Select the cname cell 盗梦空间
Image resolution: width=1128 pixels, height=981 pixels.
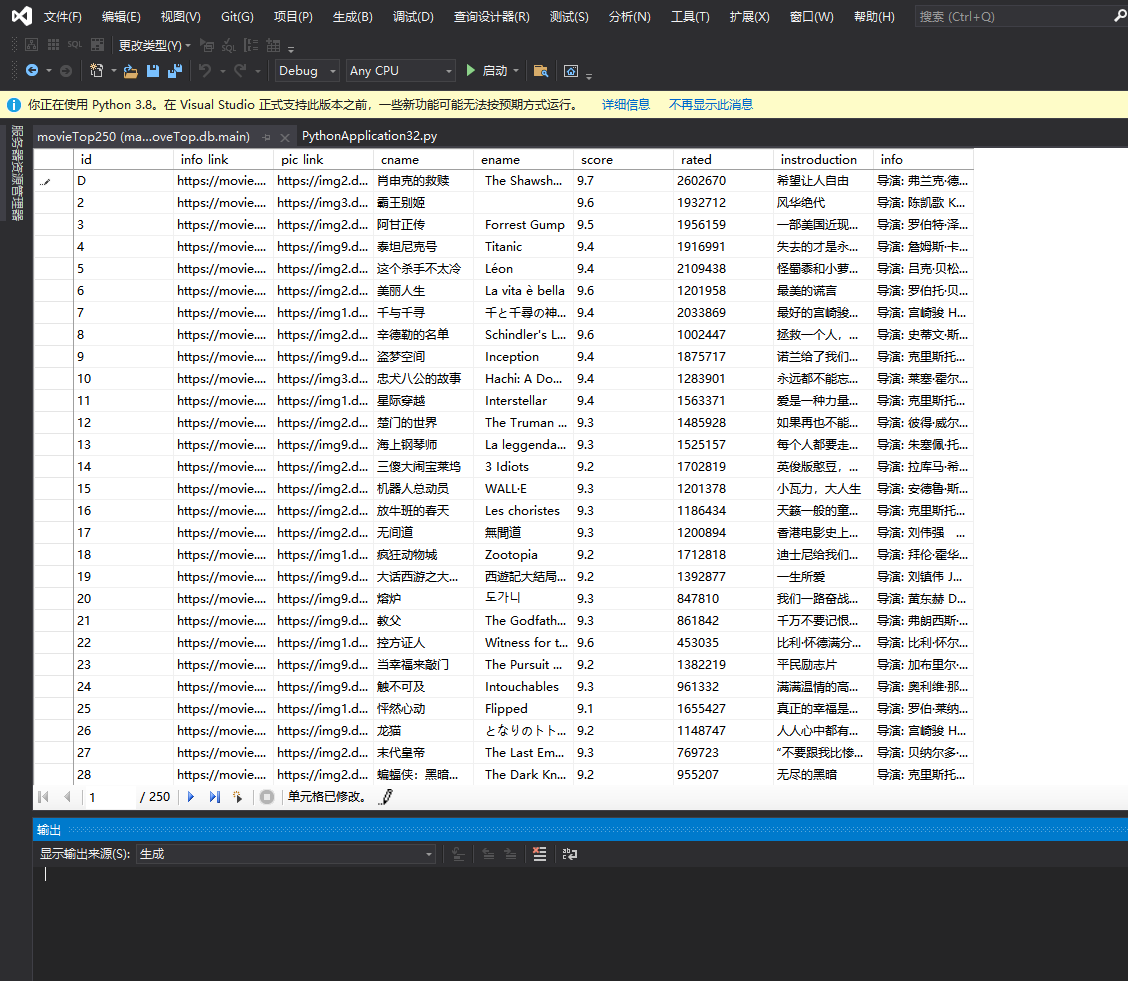423,357
